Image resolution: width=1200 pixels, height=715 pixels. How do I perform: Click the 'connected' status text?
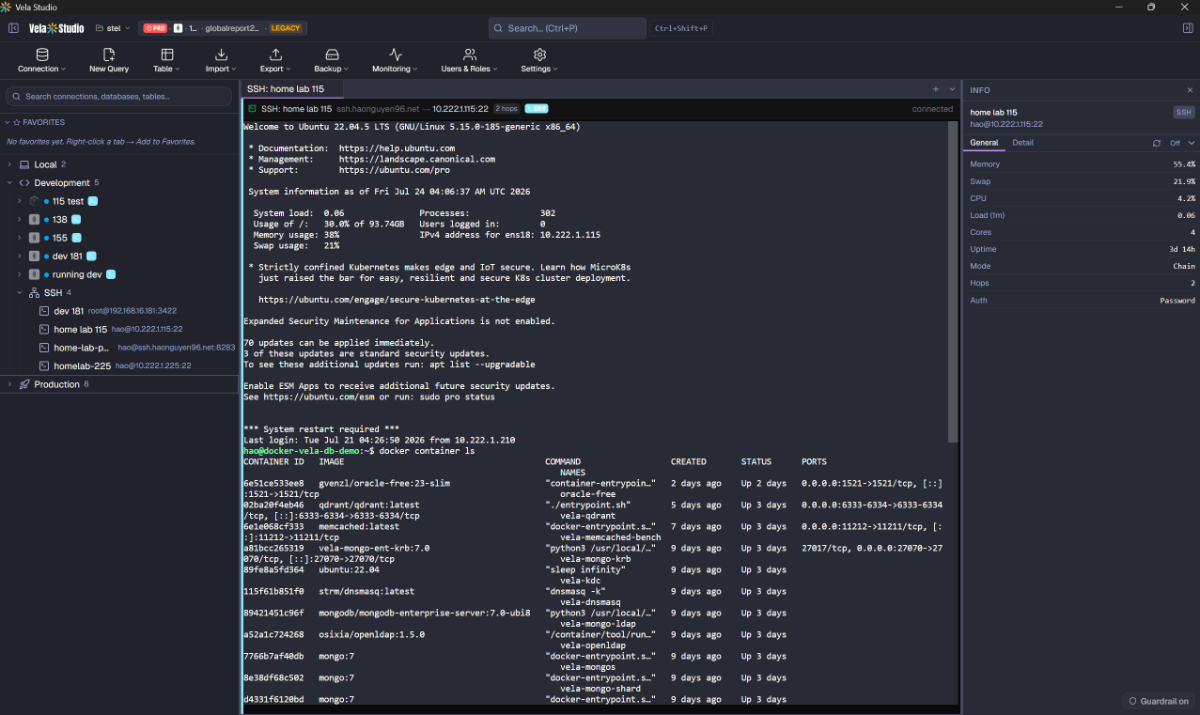point(932,108)
